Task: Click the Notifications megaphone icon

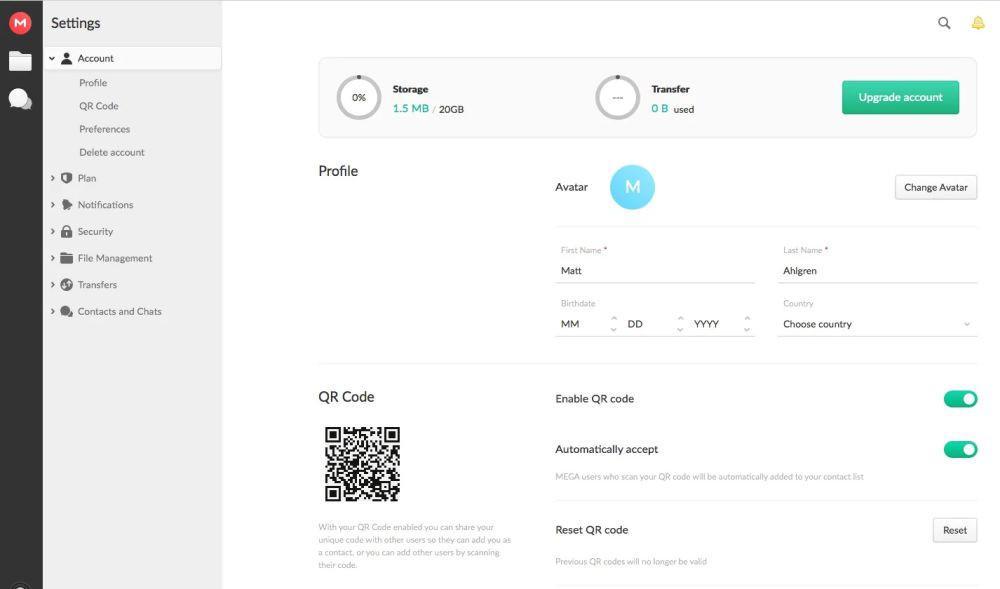Action: (x=66, y=205)
